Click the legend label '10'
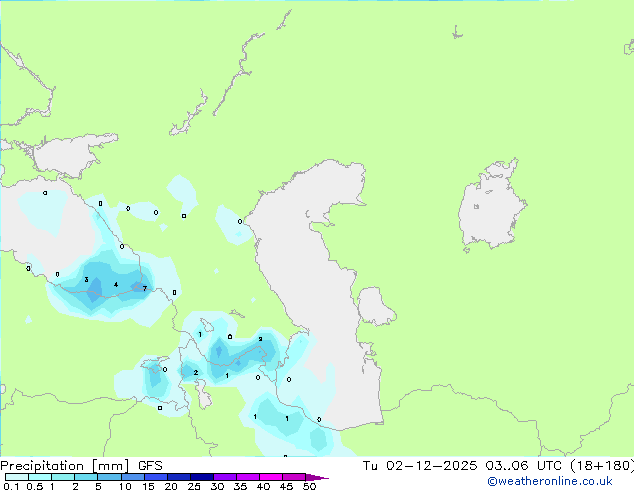 click(125, 486)
